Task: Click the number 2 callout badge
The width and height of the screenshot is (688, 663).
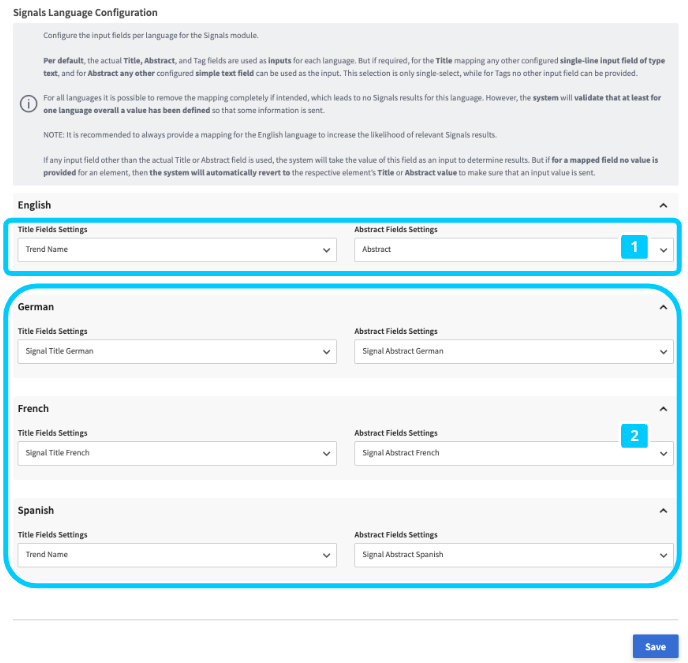Action: 633,435
